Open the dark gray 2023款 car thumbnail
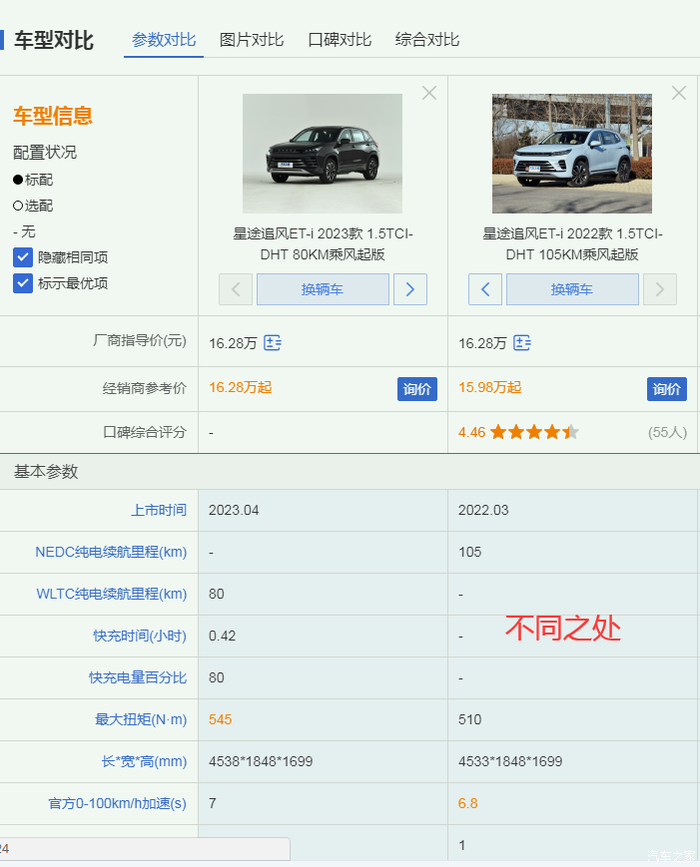This screenshot has width=700, height=867. tap(322, 153)
